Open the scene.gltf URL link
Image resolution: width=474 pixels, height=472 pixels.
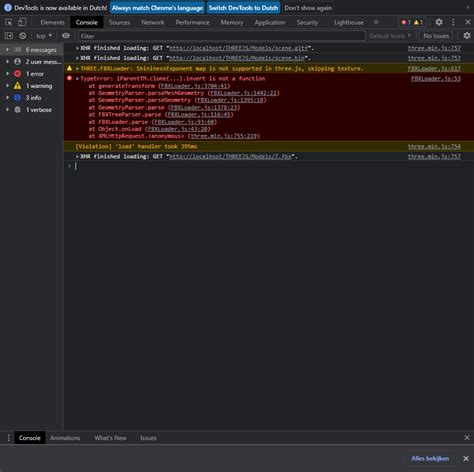239,48
